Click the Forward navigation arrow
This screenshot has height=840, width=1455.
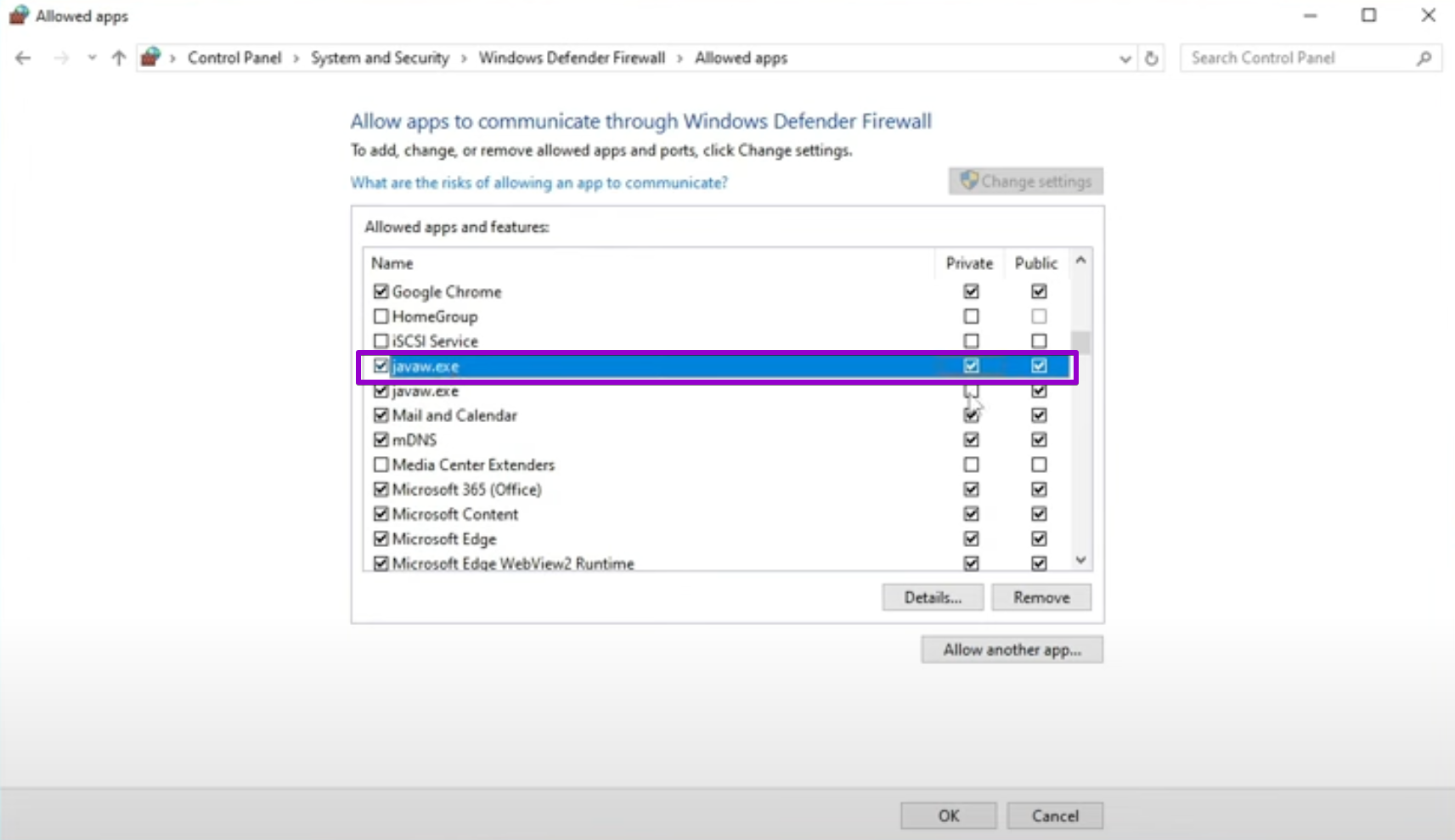pyautogui.click(x=61, y=58)
